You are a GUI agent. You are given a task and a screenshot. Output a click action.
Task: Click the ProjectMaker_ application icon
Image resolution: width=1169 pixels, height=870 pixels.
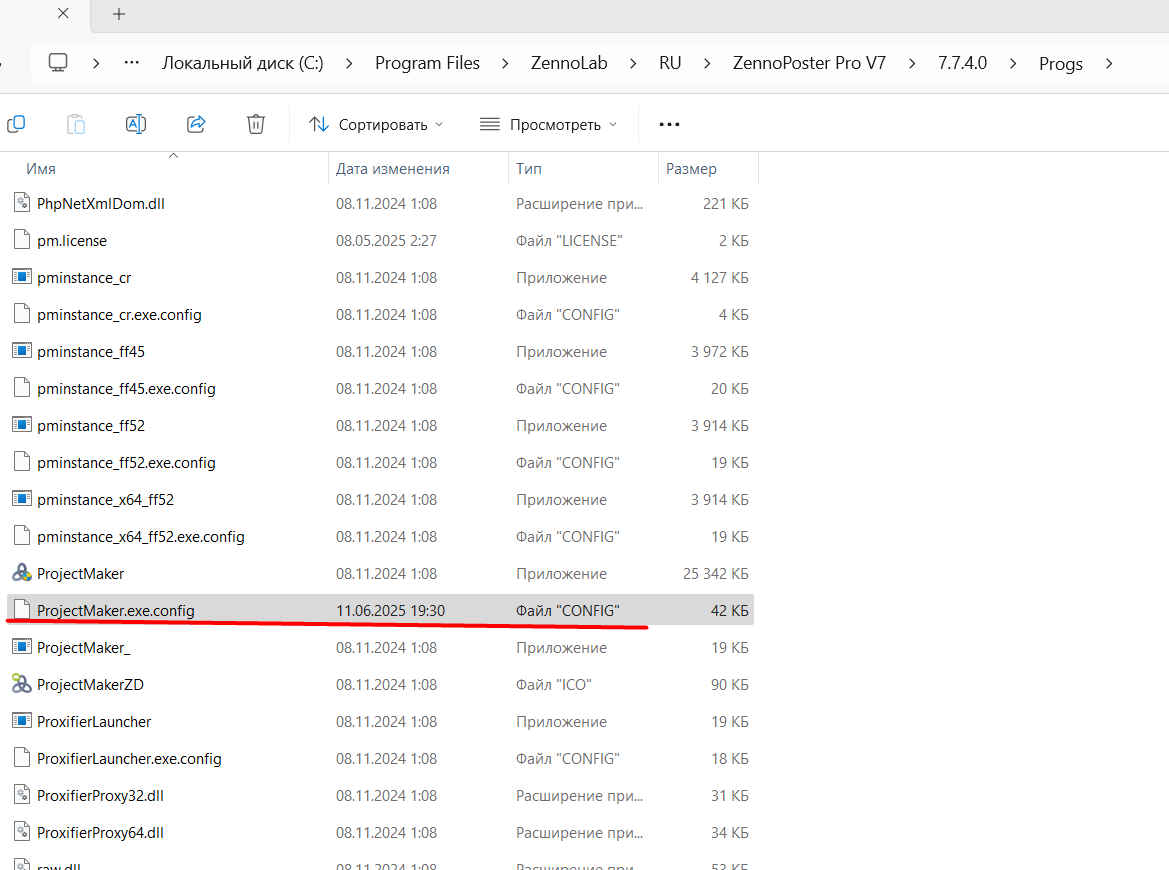[22, 647]
